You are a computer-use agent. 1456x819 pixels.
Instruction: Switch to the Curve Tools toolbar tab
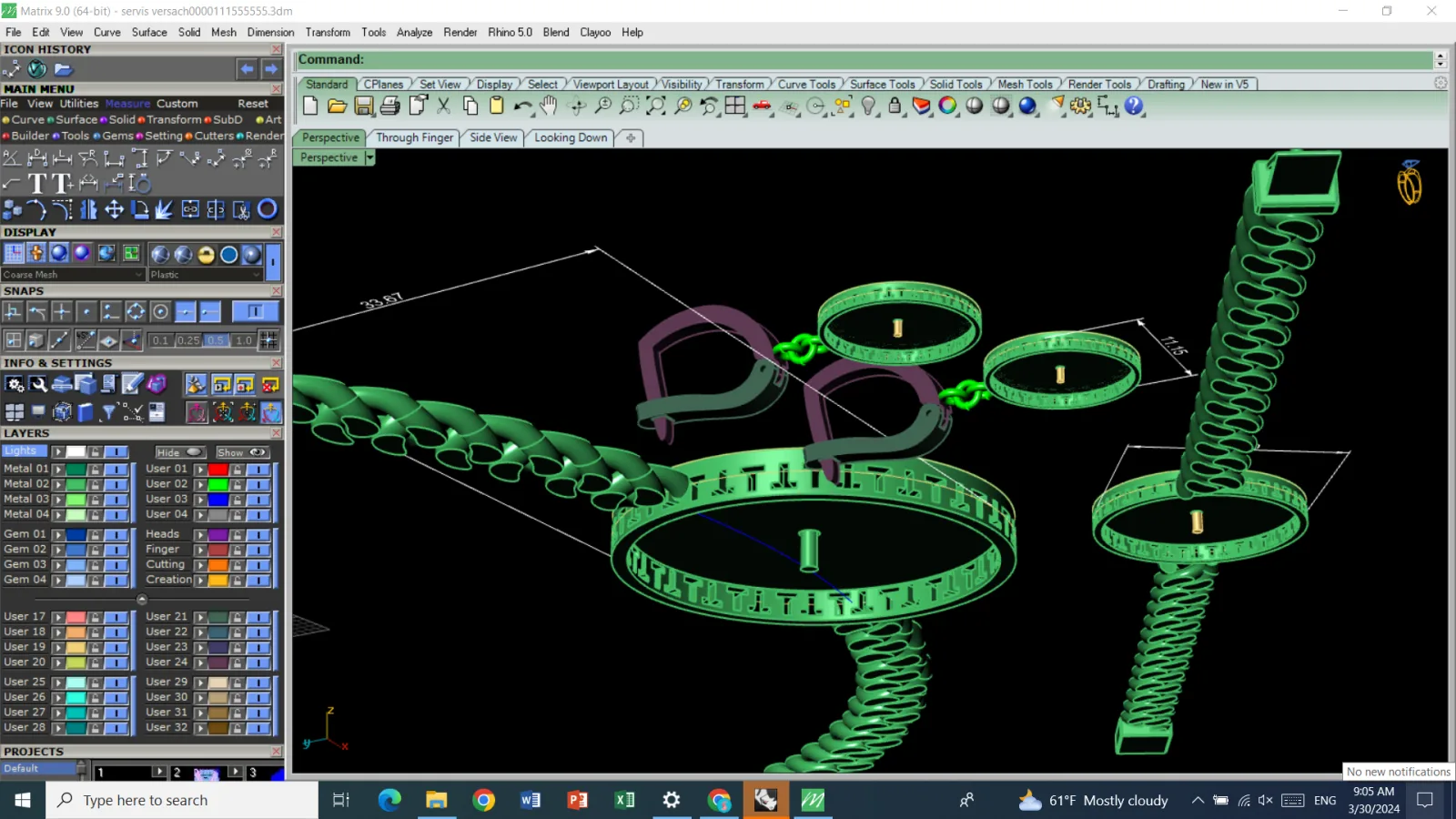pos(806,84)
